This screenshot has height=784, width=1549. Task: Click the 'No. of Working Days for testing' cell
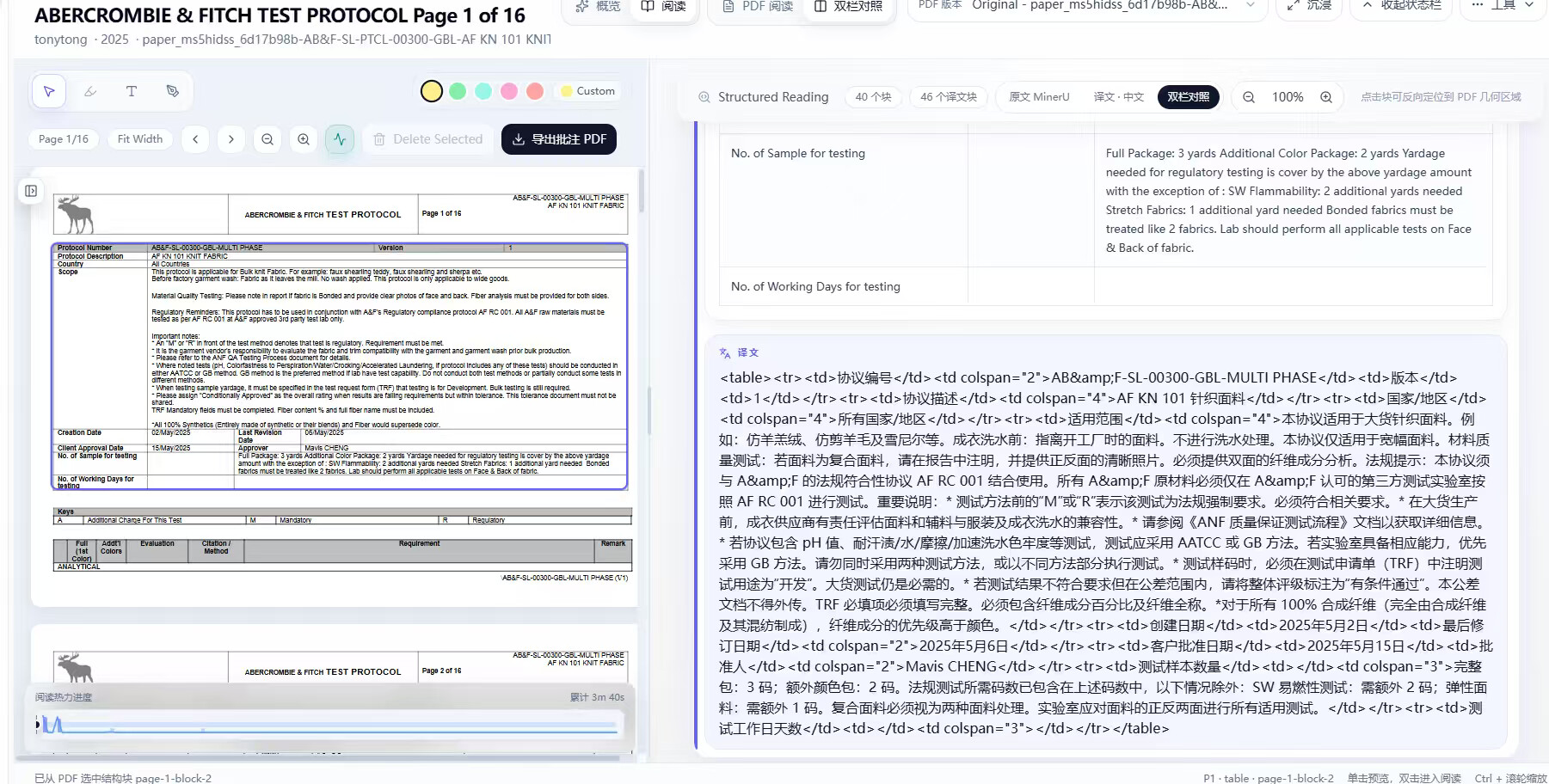843,286
